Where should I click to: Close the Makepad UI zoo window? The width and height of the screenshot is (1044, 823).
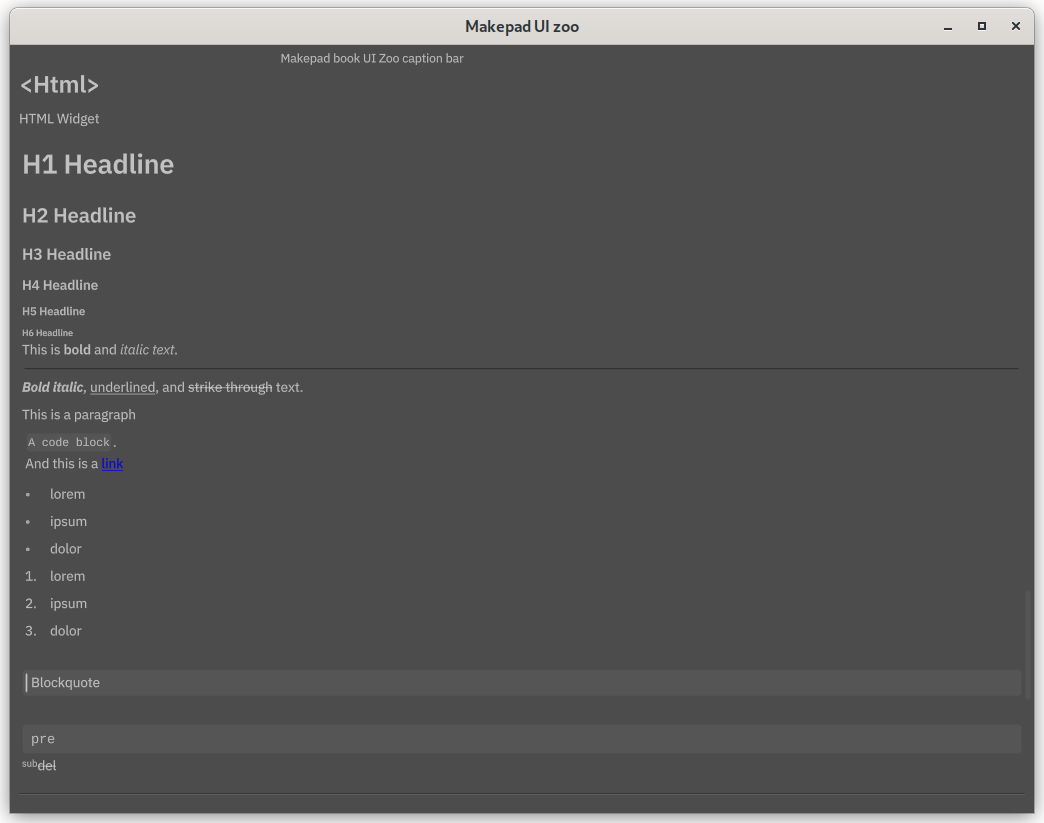(x=1016, y=27)
